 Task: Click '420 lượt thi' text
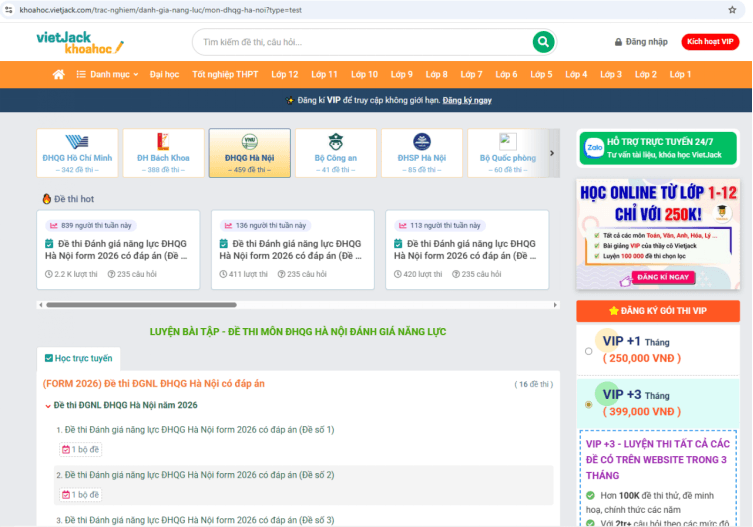point(423,274)
